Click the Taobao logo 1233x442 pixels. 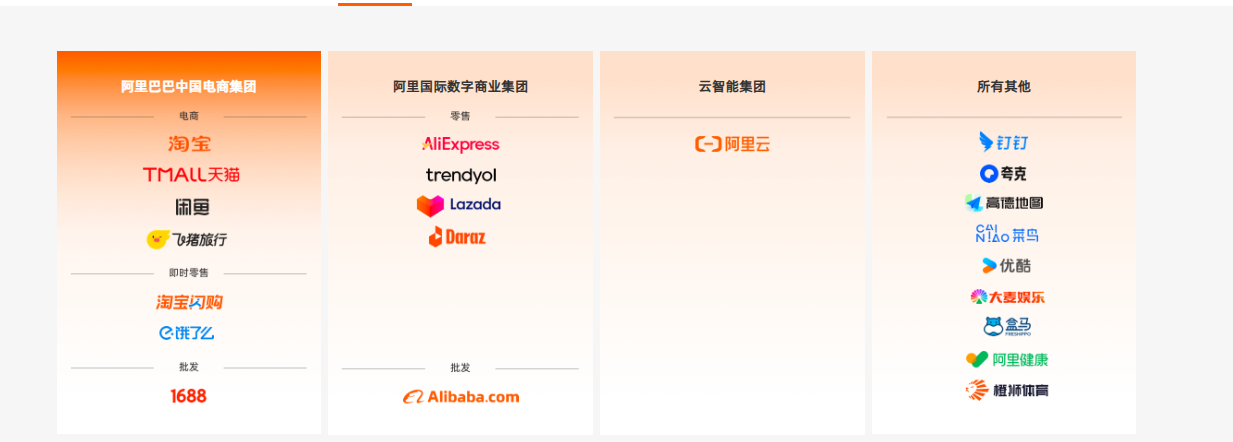(189, 144)
